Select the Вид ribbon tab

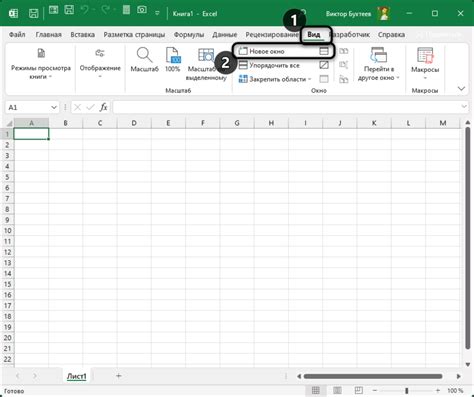coord(314,35)
